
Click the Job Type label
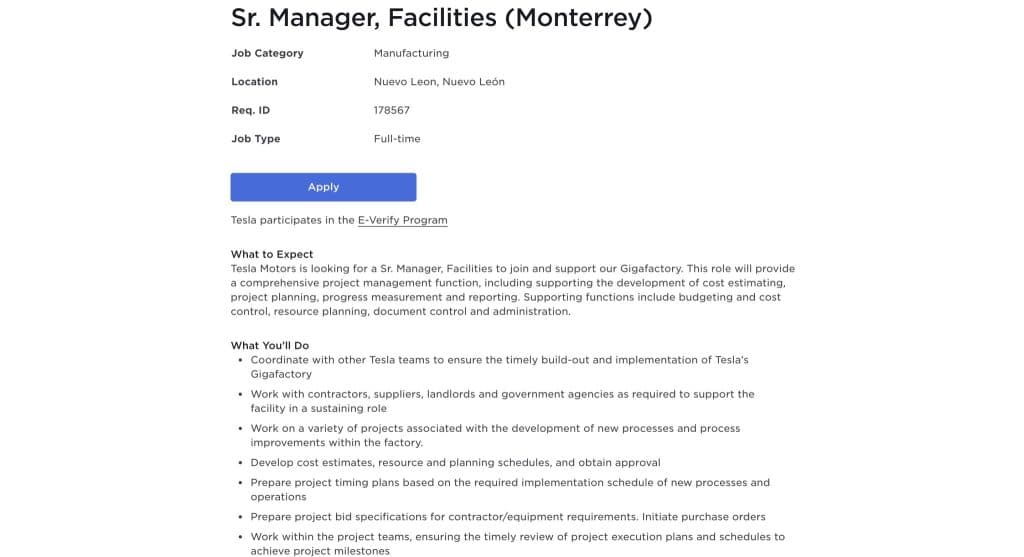(x=255, y=139)
